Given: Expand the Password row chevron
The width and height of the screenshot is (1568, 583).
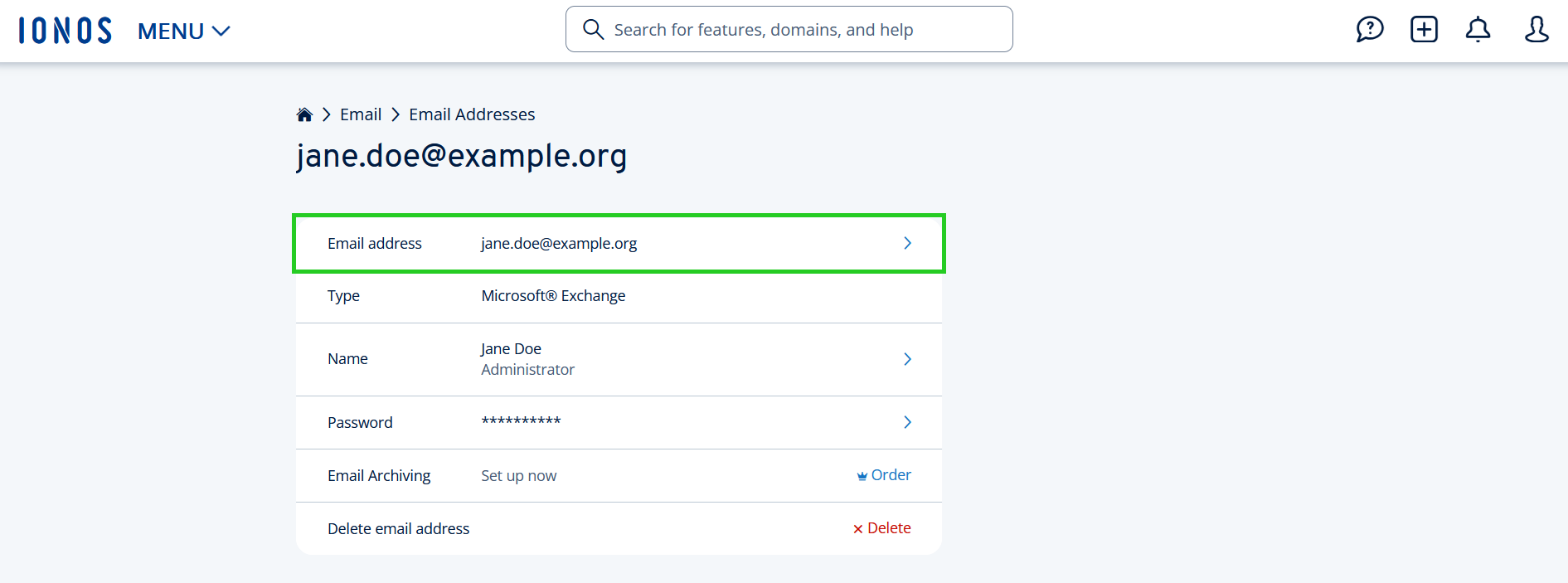Looking at the screenshot, I should coord(906,422).
